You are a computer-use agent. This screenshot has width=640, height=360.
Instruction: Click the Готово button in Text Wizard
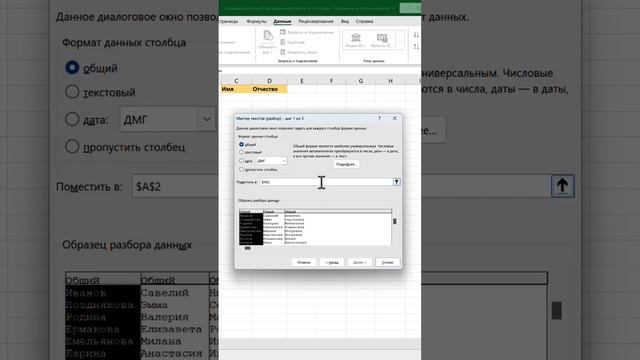[387, 262]
